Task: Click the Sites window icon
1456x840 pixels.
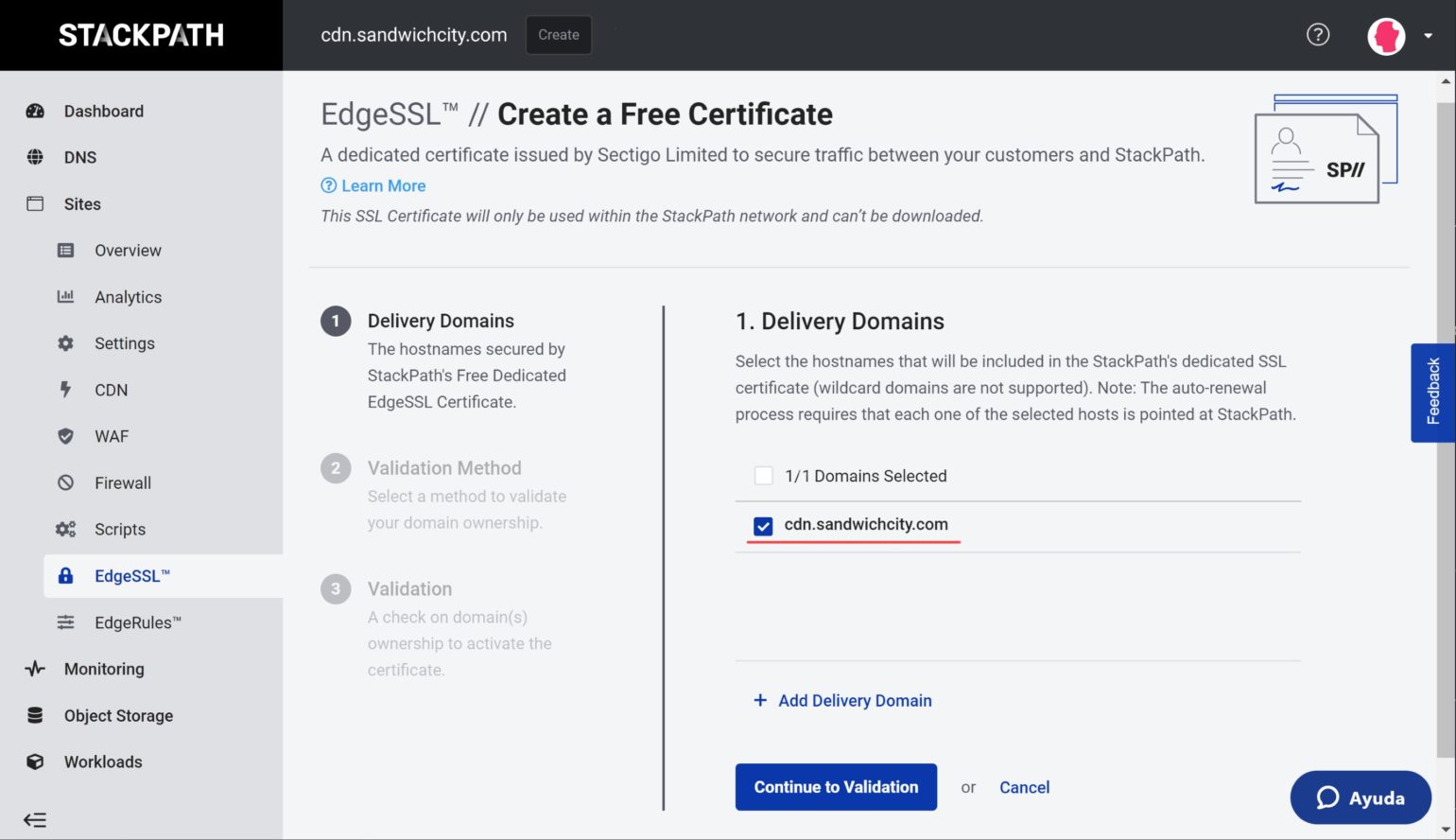Action: 35,203
